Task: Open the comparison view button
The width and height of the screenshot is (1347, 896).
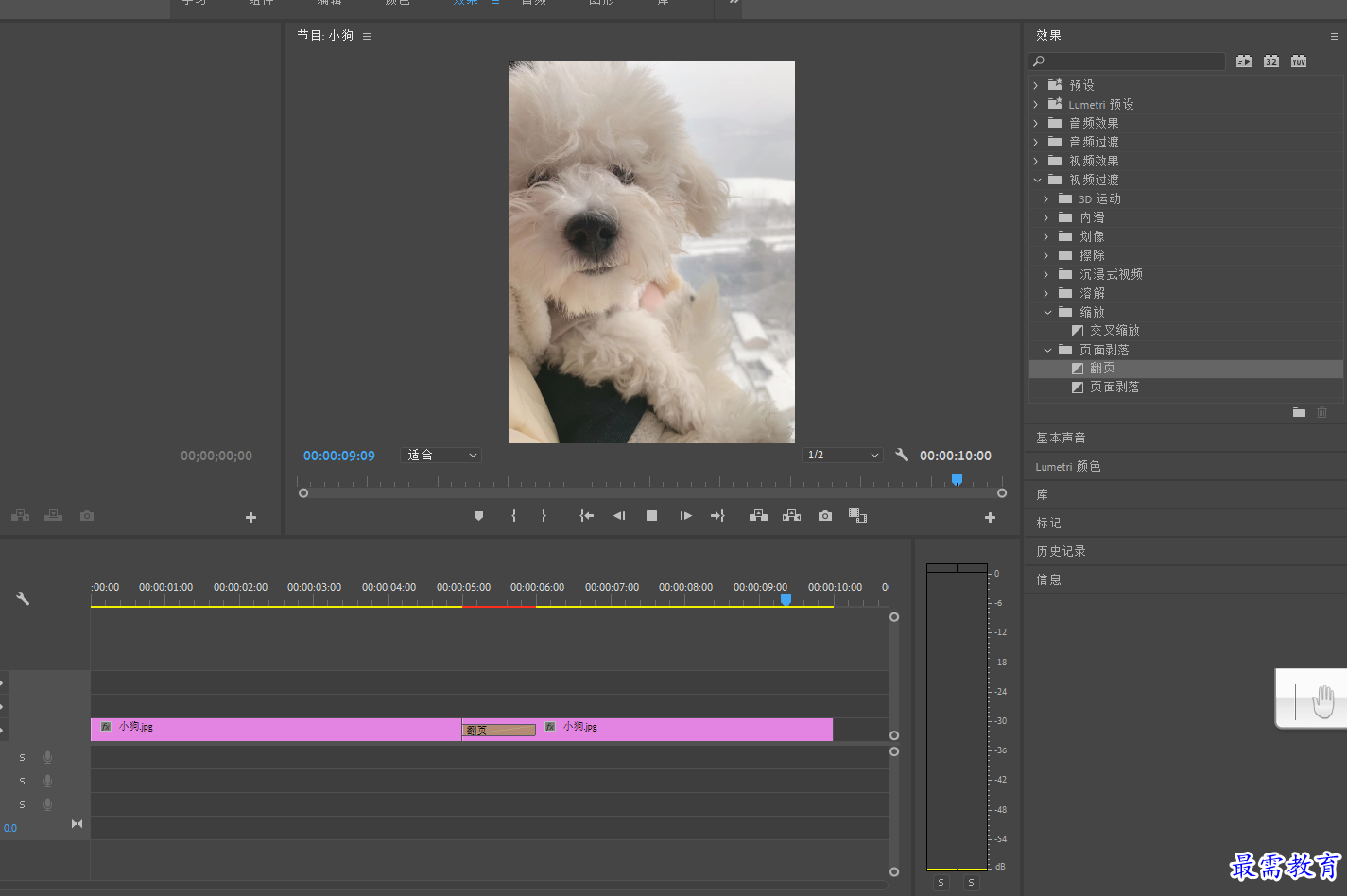Action: (x=857, y=516)
